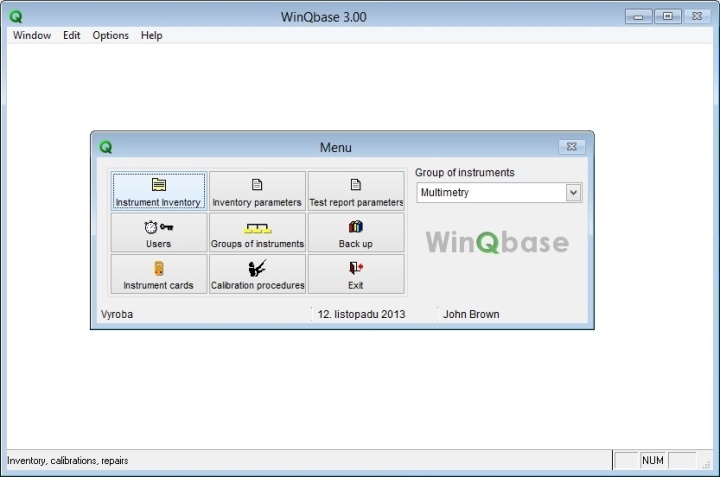Open Inventory parameters
This screenshot has height=477, width=720.
point(257,191)
